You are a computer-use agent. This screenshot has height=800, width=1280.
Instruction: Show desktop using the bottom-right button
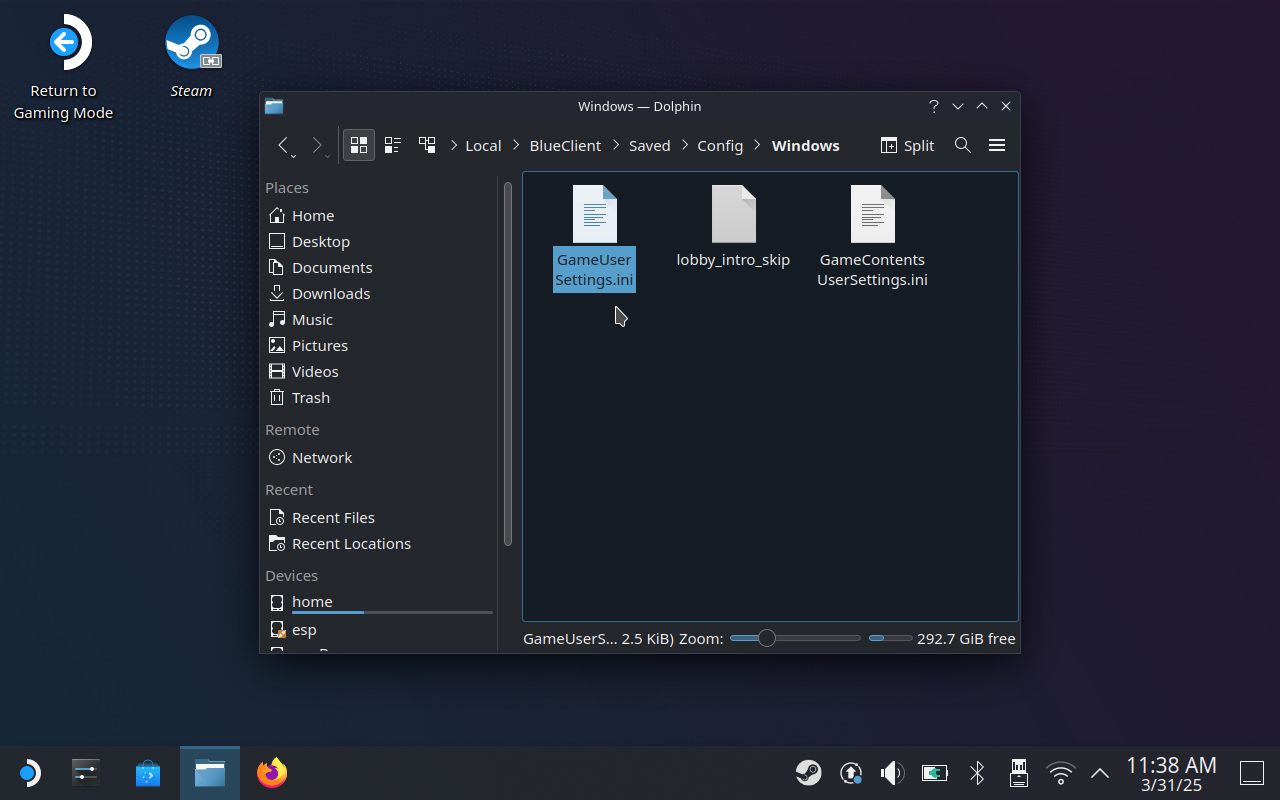(1251, 772)
